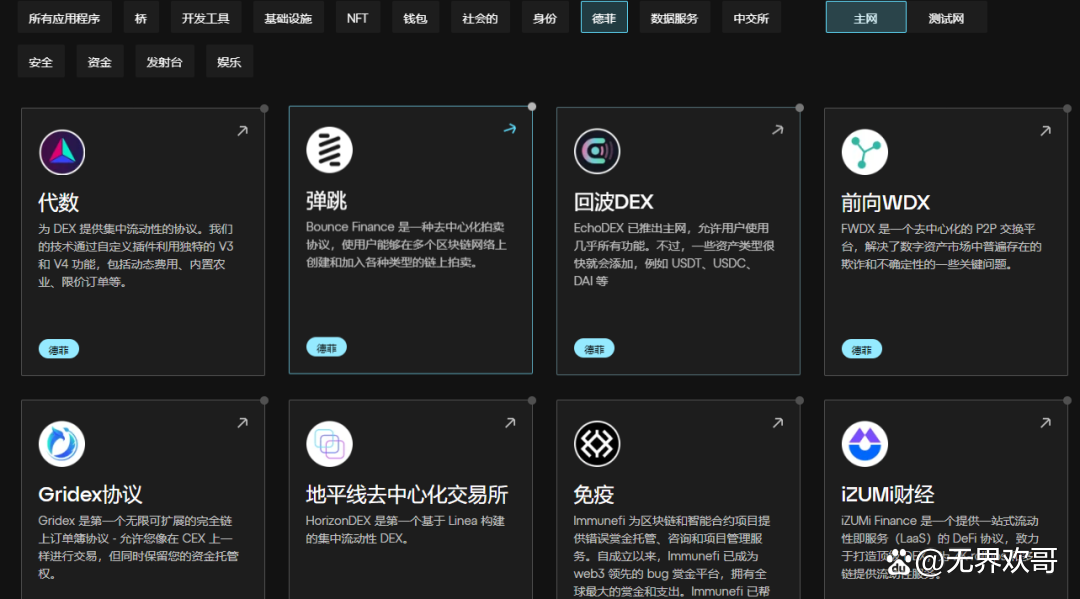The image size is (1080, 599).
Task: Open external link arrow on 回波DEX card
Action: click(x=778, y=130)
